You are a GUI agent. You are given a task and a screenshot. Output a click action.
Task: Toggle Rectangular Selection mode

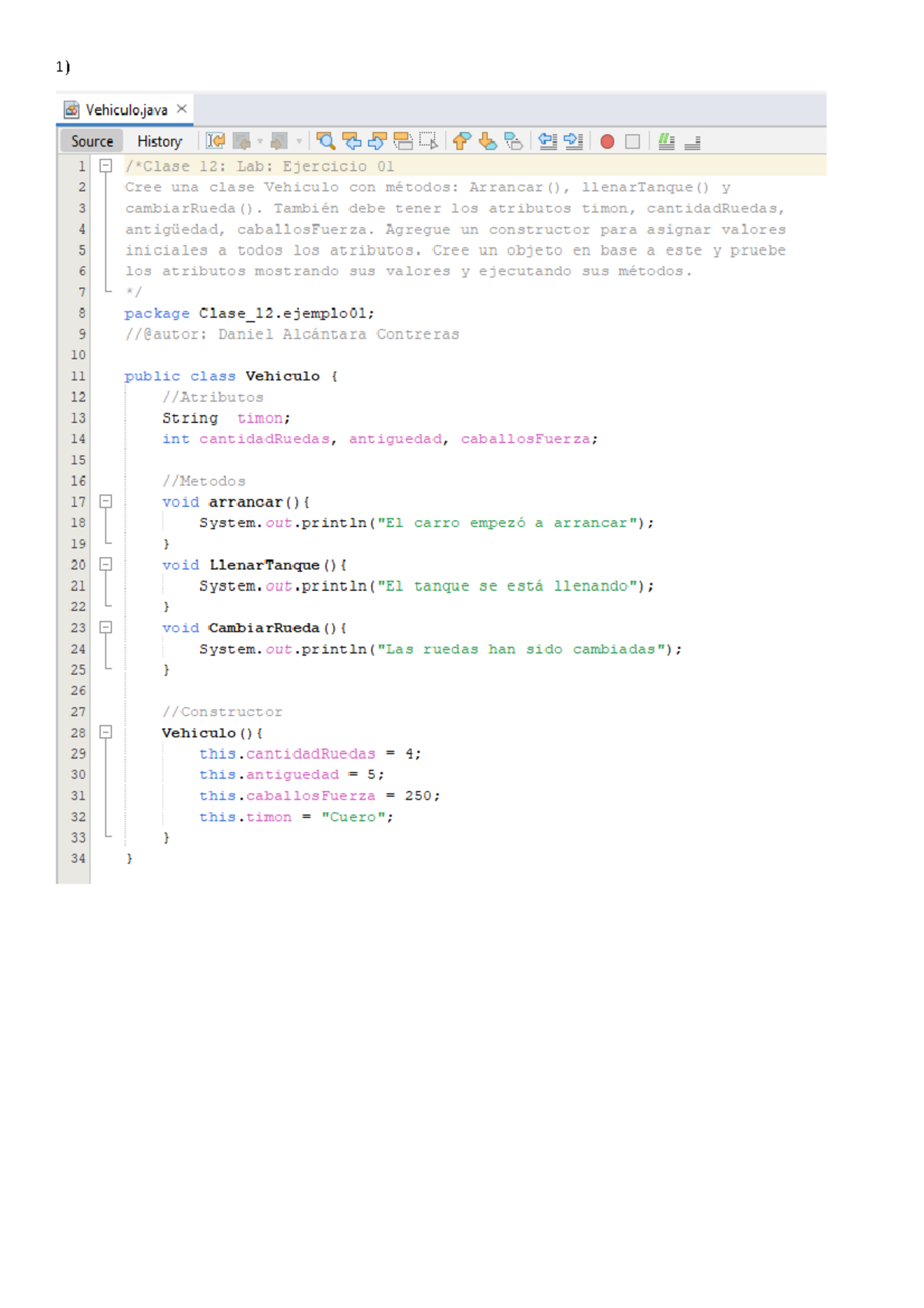tap(429, 141)
